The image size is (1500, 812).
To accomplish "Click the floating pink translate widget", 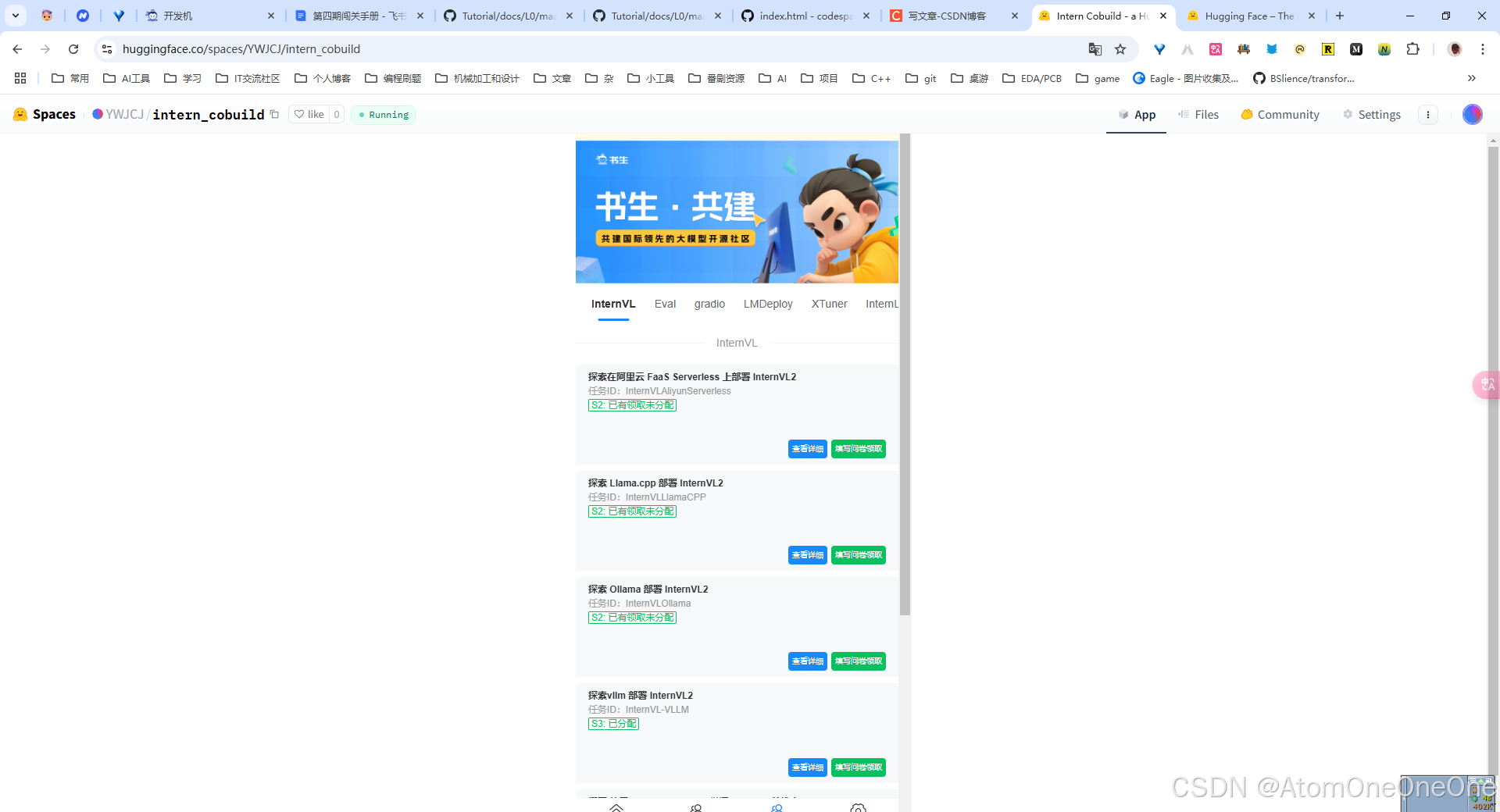I will [1486, 384].
